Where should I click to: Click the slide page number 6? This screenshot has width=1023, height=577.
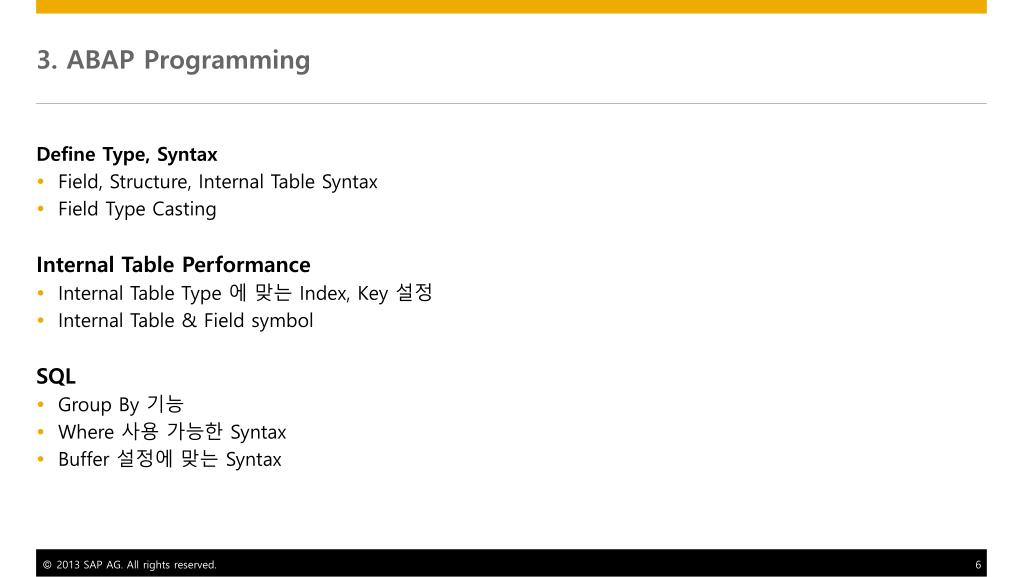tap(978, 565)
